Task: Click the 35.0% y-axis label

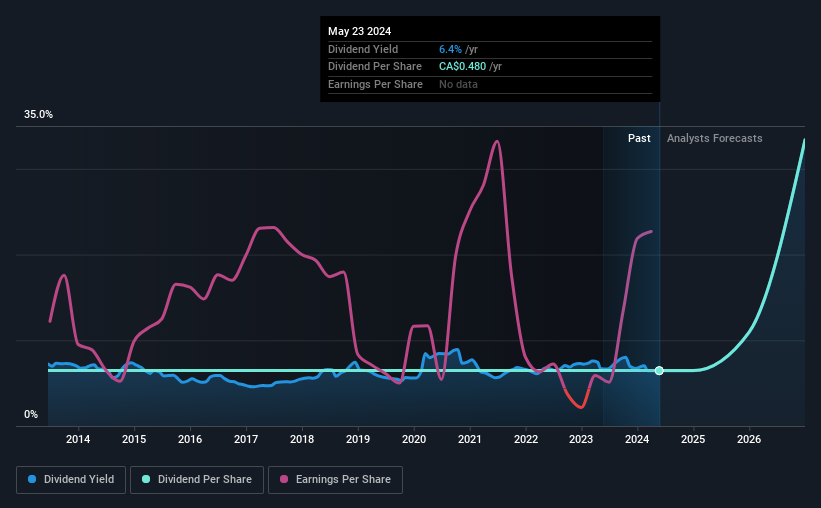Action: click(38, 115)
